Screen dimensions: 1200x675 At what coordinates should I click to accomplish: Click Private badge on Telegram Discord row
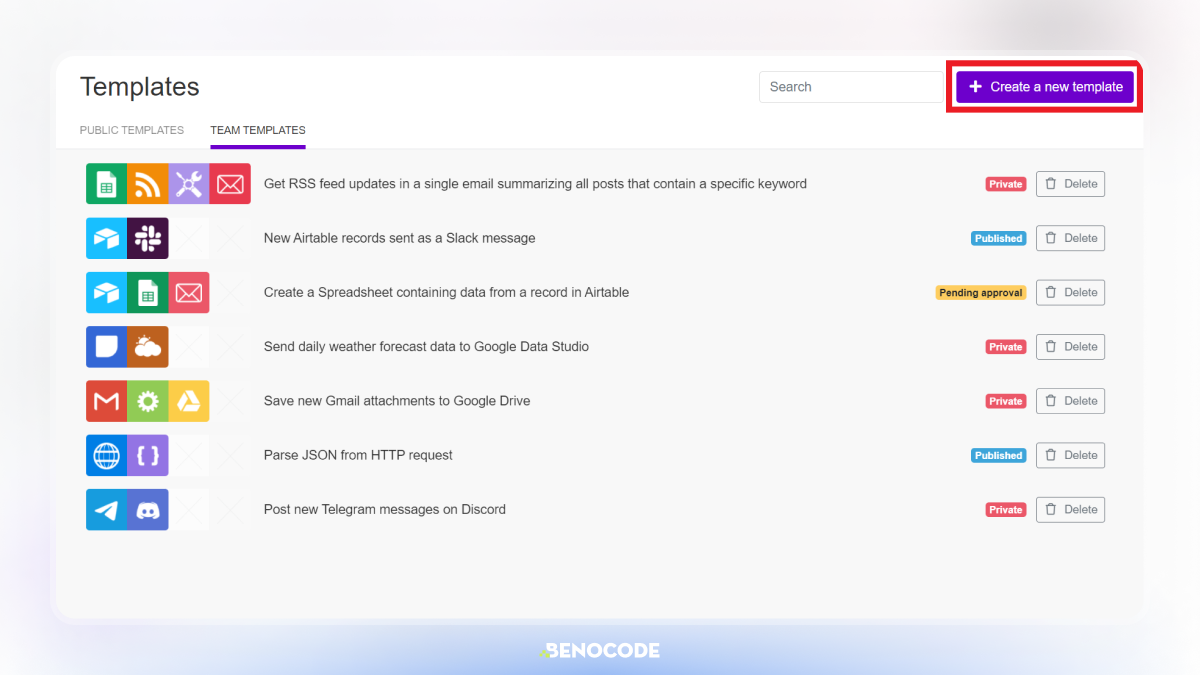point(1006,509)
